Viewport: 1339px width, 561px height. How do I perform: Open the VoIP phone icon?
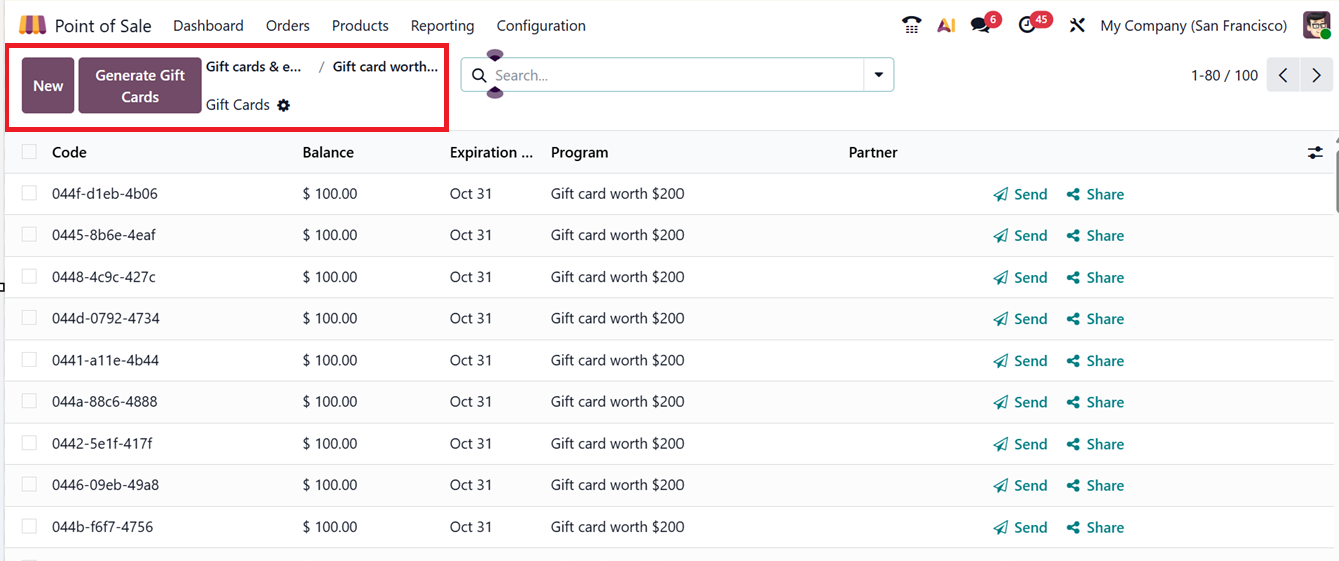911,25
